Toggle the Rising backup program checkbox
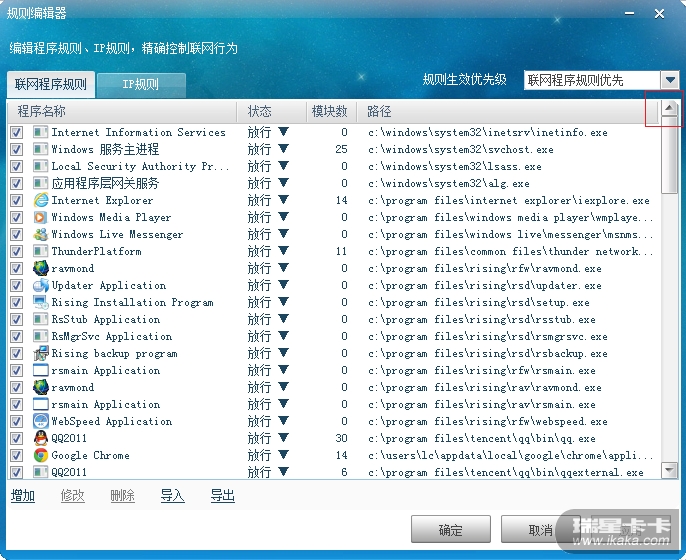The image size is (686, 560). click(x=17, y=354)
